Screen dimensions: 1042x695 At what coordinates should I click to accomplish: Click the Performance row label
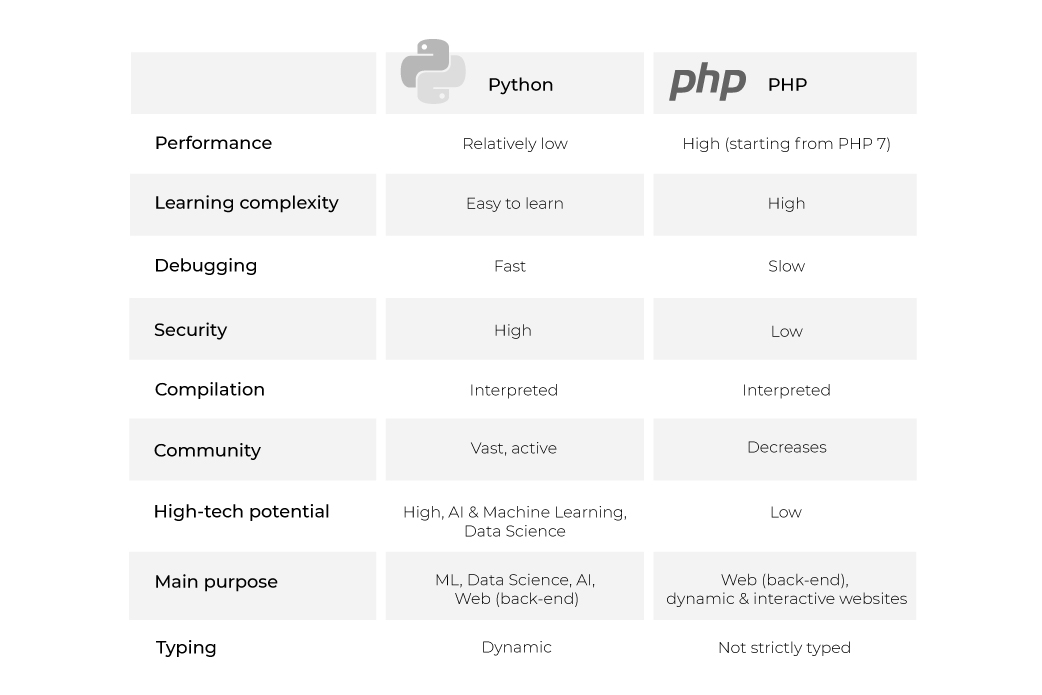[213, 143]
